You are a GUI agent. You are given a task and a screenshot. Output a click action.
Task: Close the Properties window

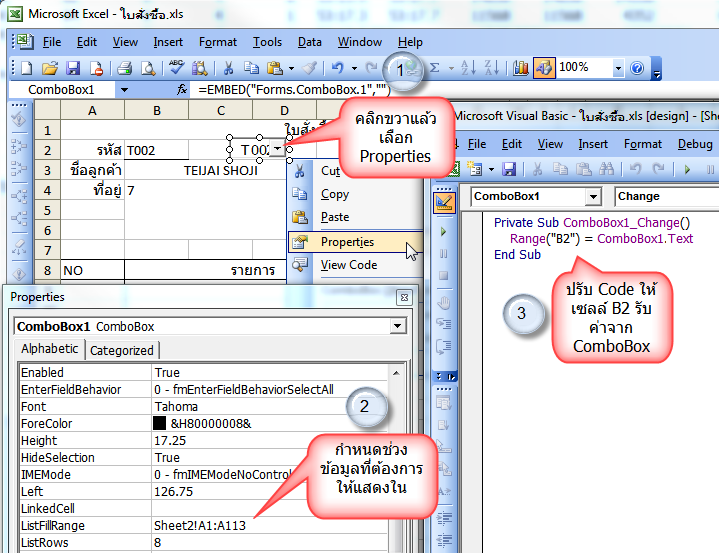tap(403, 297)
